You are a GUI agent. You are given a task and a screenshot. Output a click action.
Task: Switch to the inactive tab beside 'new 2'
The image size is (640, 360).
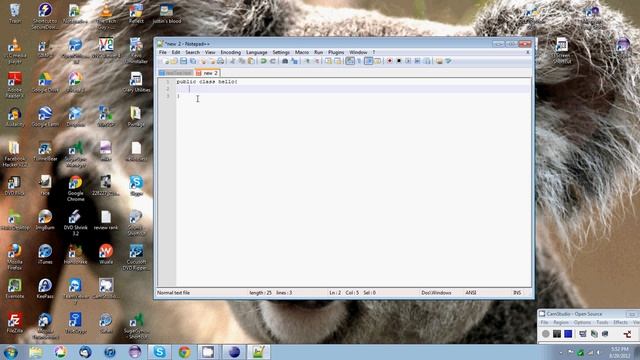176,73
